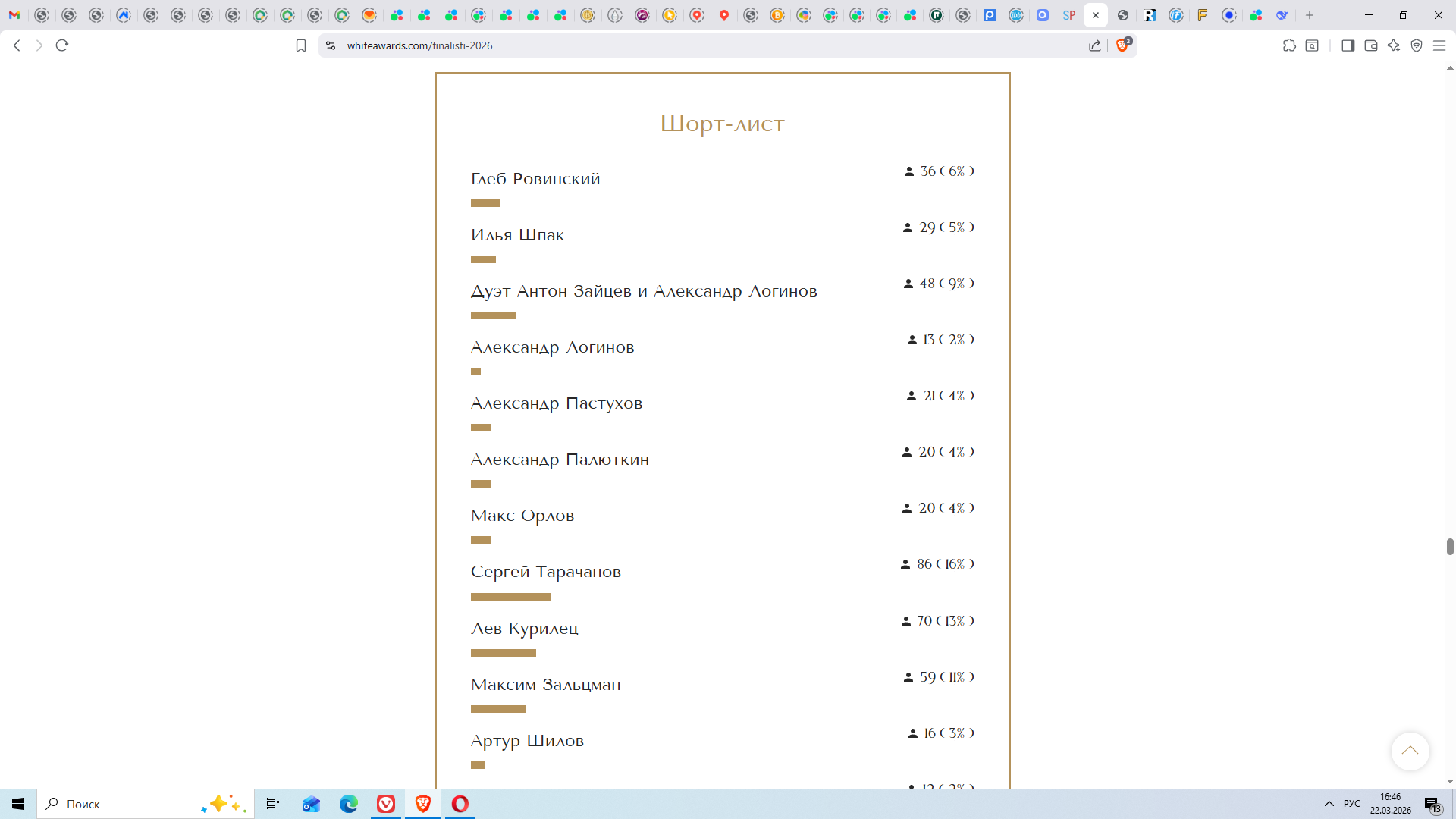The height and width of the screenshot is (819, 1456).
Task: Open the extensions puzzle icon
Action: point(1289,45)
